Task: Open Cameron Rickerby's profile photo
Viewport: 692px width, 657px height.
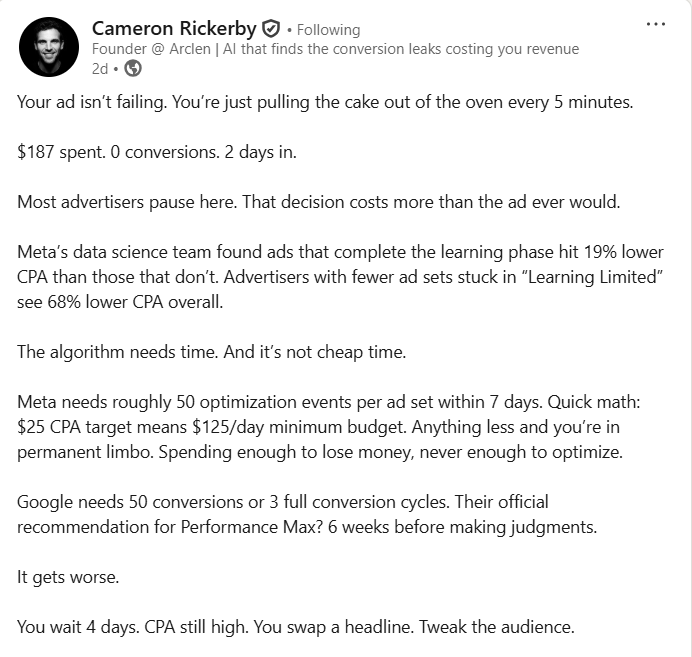Action: 48,47
